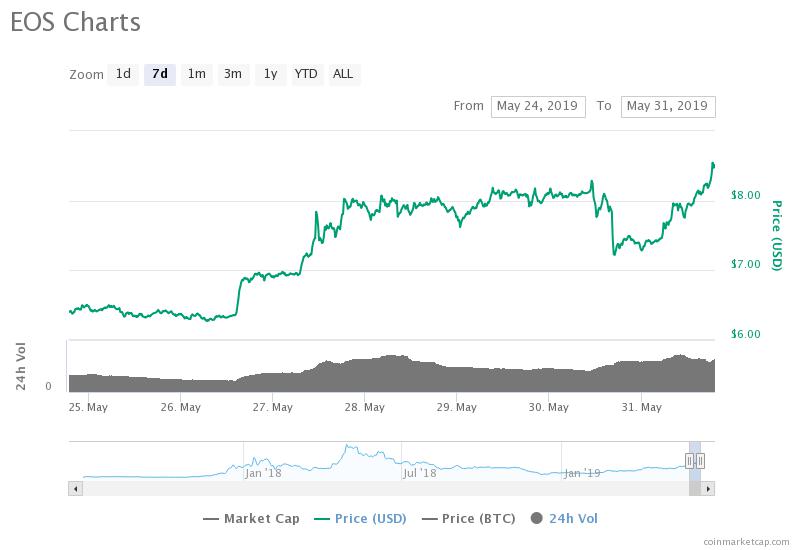Click the coinmarketcap.com credit text
800x550 pixels.
[x=746, y=541]
